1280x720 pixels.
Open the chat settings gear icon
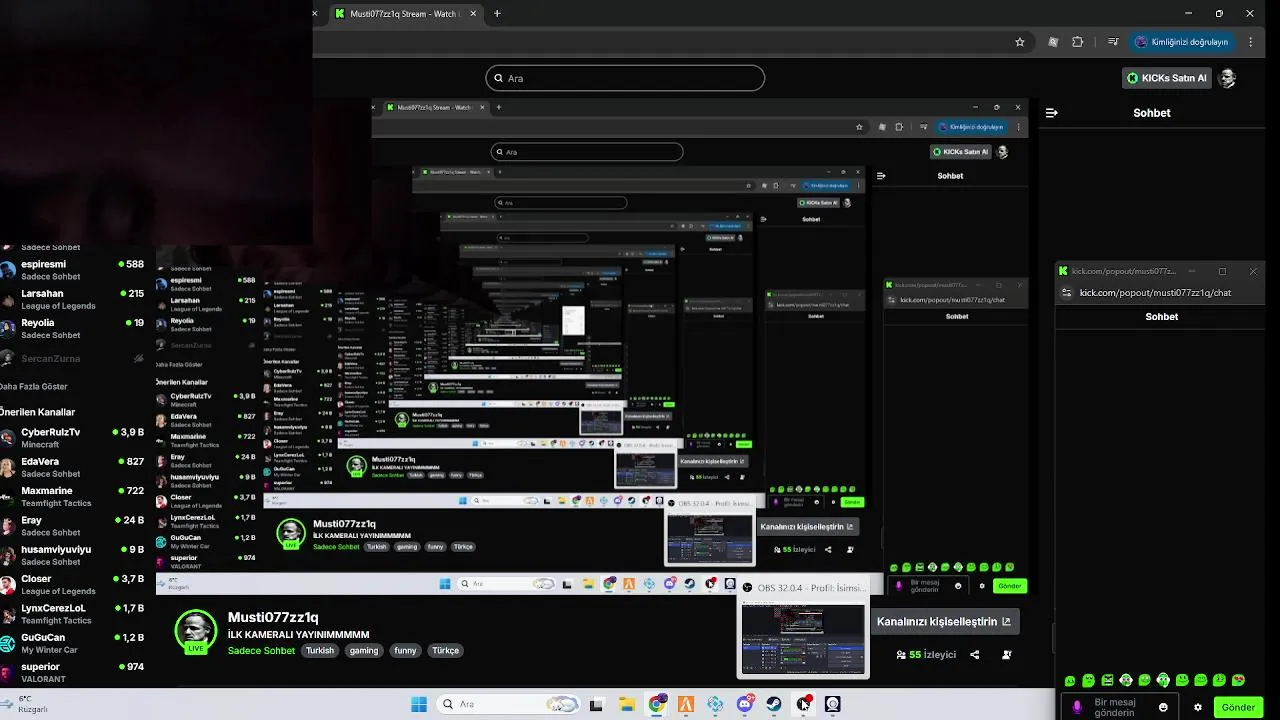tap(1198, 707)
